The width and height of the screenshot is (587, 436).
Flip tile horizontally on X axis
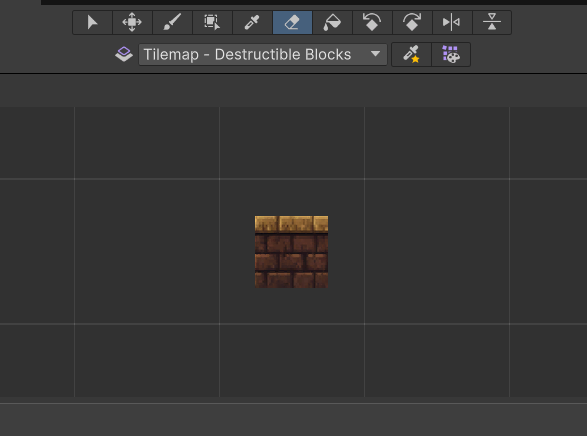tap(452, 22)
